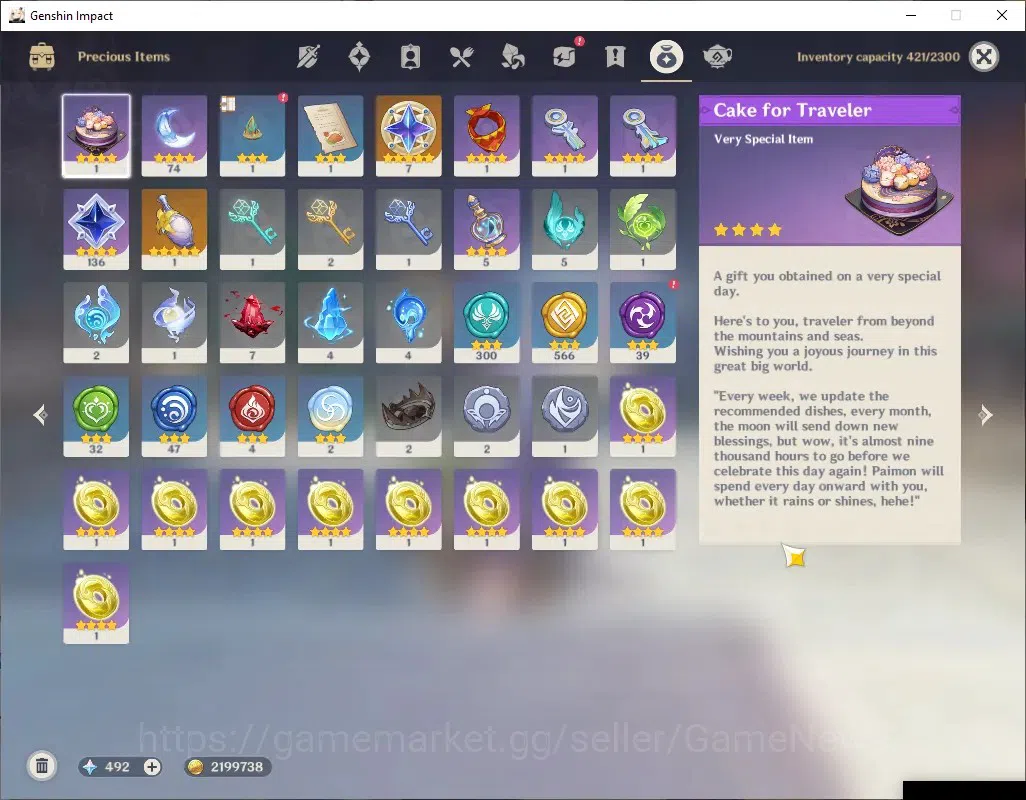Select the golden ornate key with count 2
This screenshot has height=800, width=1026.
click(x=330, y=229)
